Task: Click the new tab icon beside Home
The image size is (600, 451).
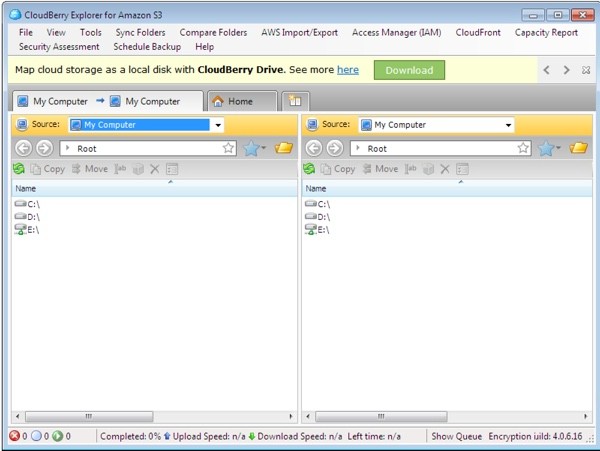Action: [x=295, y=101]
